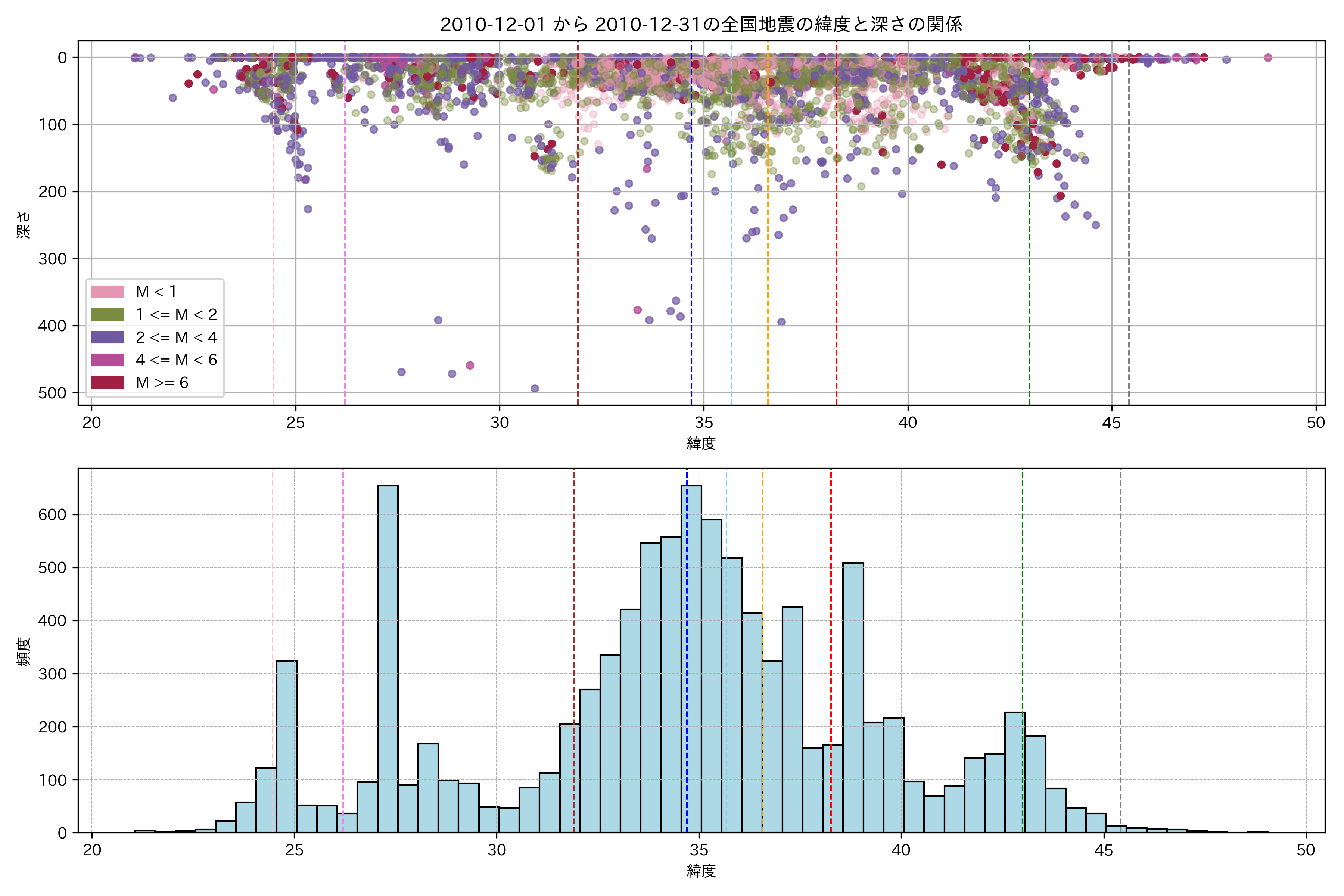Click the lone scatter point near latitude 49
Screen dimensions: 1344x896
pos(1268,57)
